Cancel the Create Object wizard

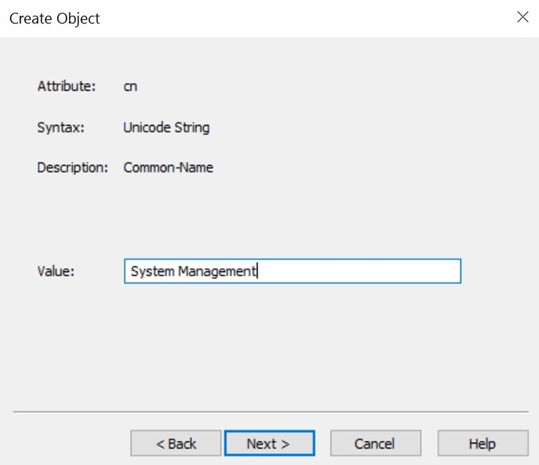click(x=375, y=443)
